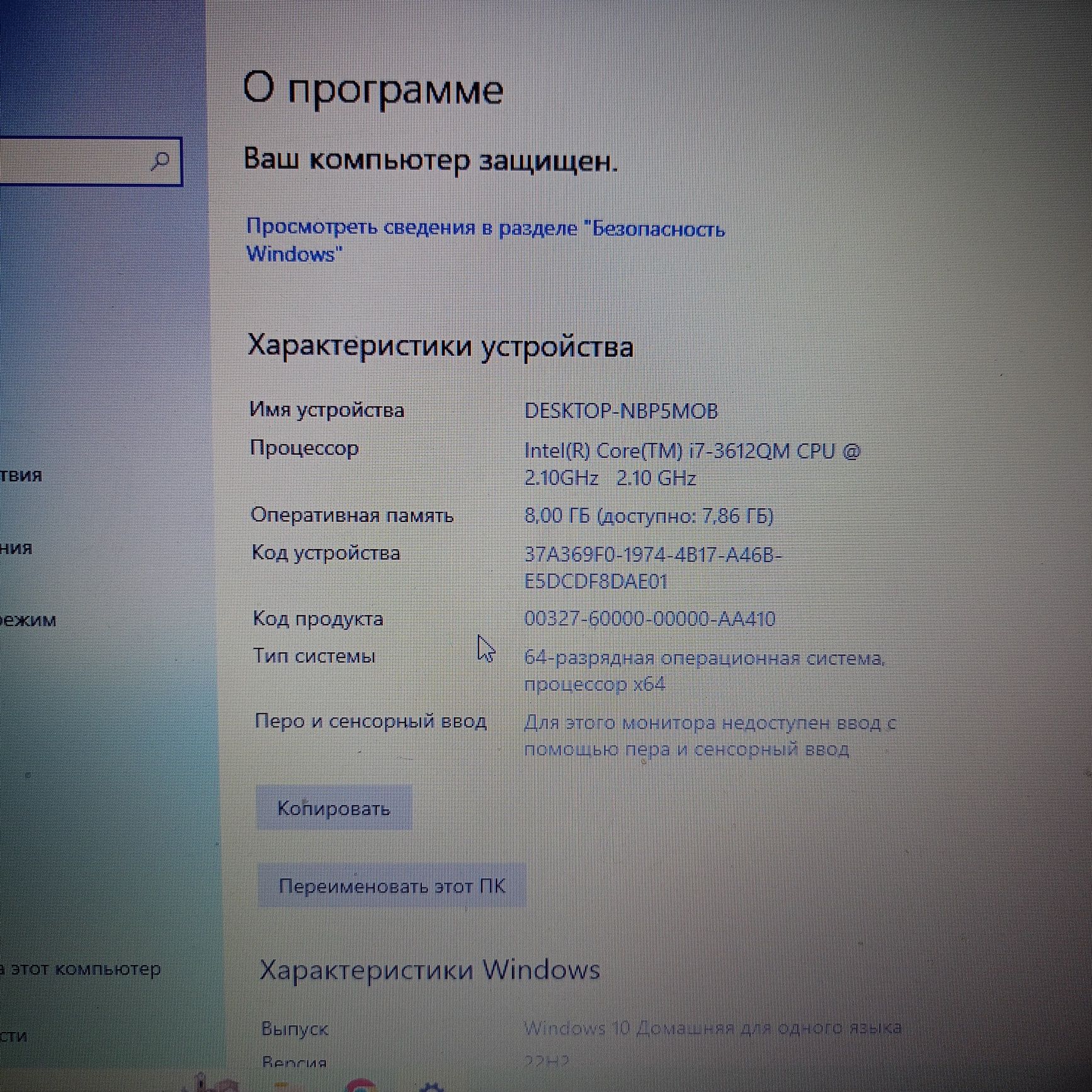The width and height of the screenshot is (1092, 1092).
Task: Click the "Выпуск" label
Action: pos(295,1028)
